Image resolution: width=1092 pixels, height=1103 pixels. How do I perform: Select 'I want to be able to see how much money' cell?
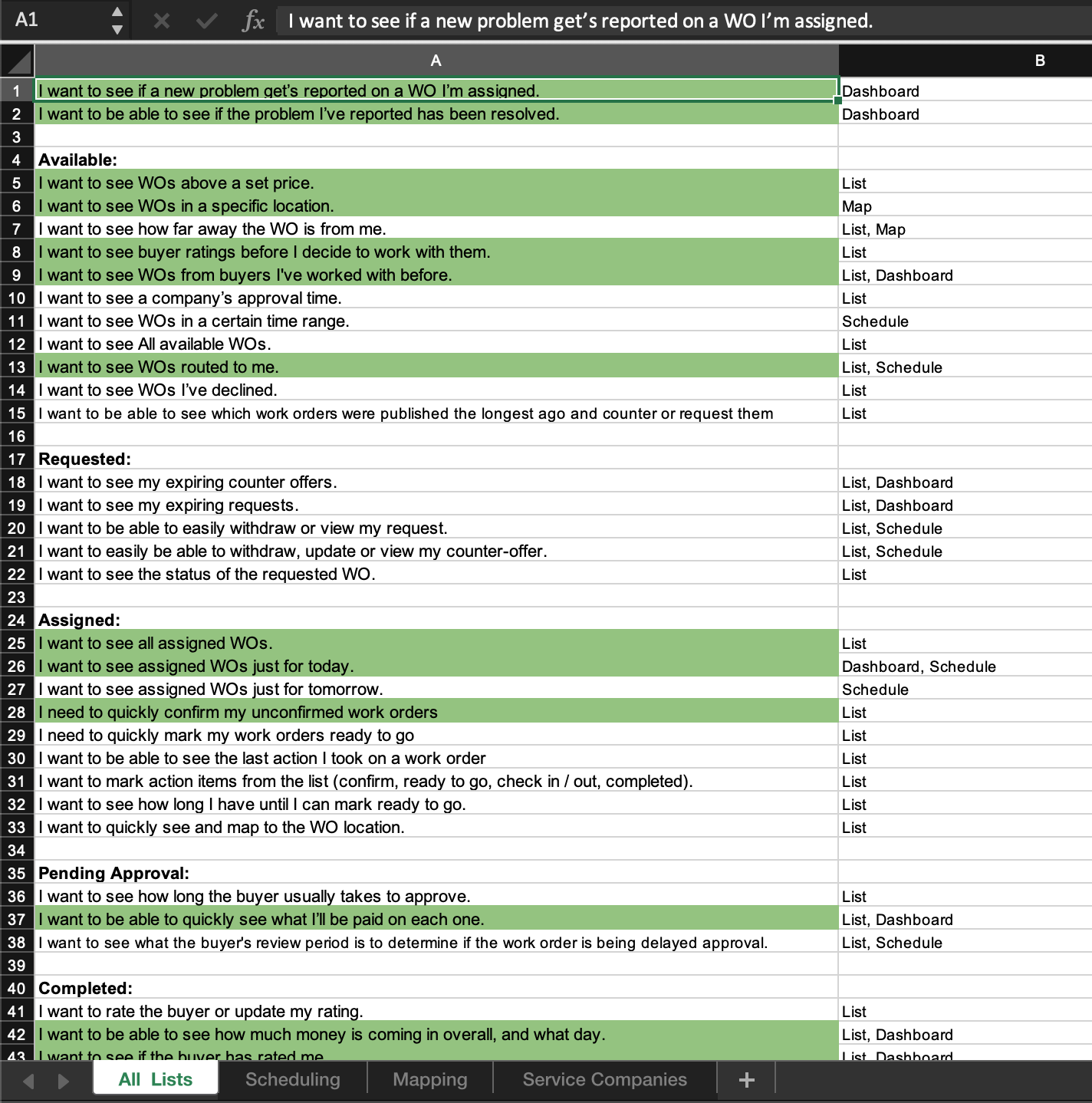pos(436,1034)
